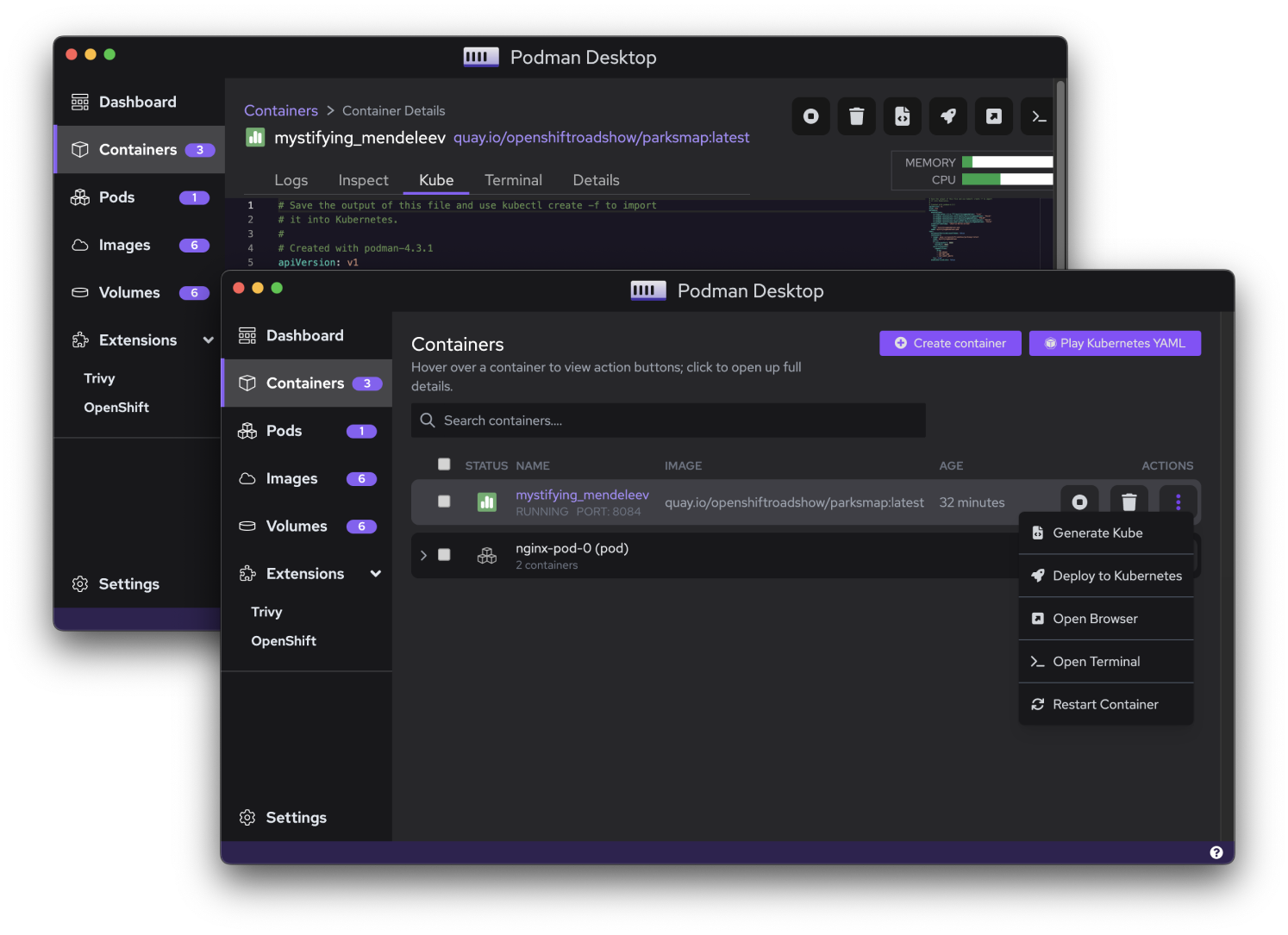1288x935 pixels.
Task: Focus the Search containers input field
Action: pyautogui.click(x=668, y=421)
